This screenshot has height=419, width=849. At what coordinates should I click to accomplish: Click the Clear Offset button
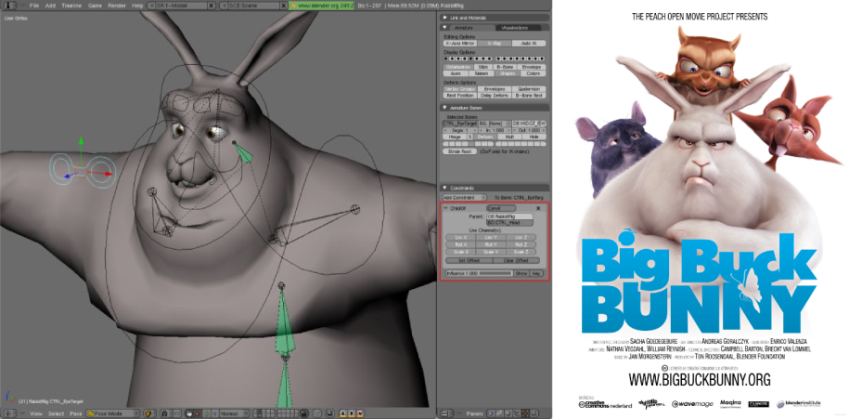coord(517,260)
